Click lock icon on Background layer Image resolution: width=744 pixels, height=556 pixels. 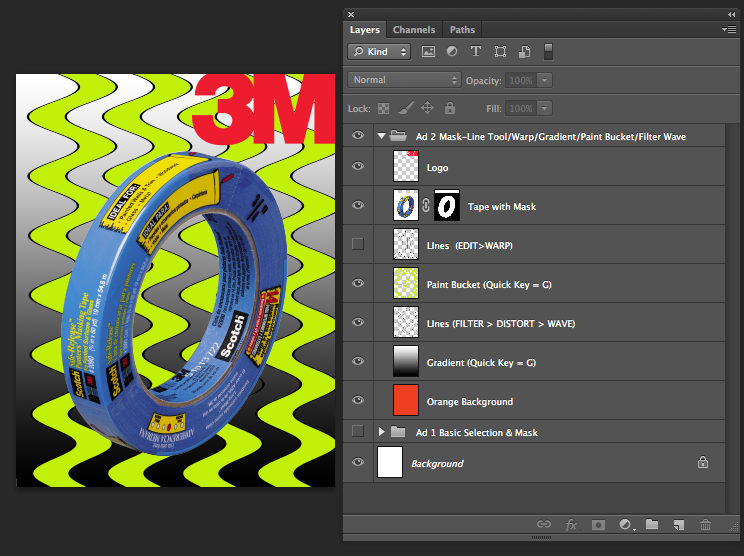point(703,462)
